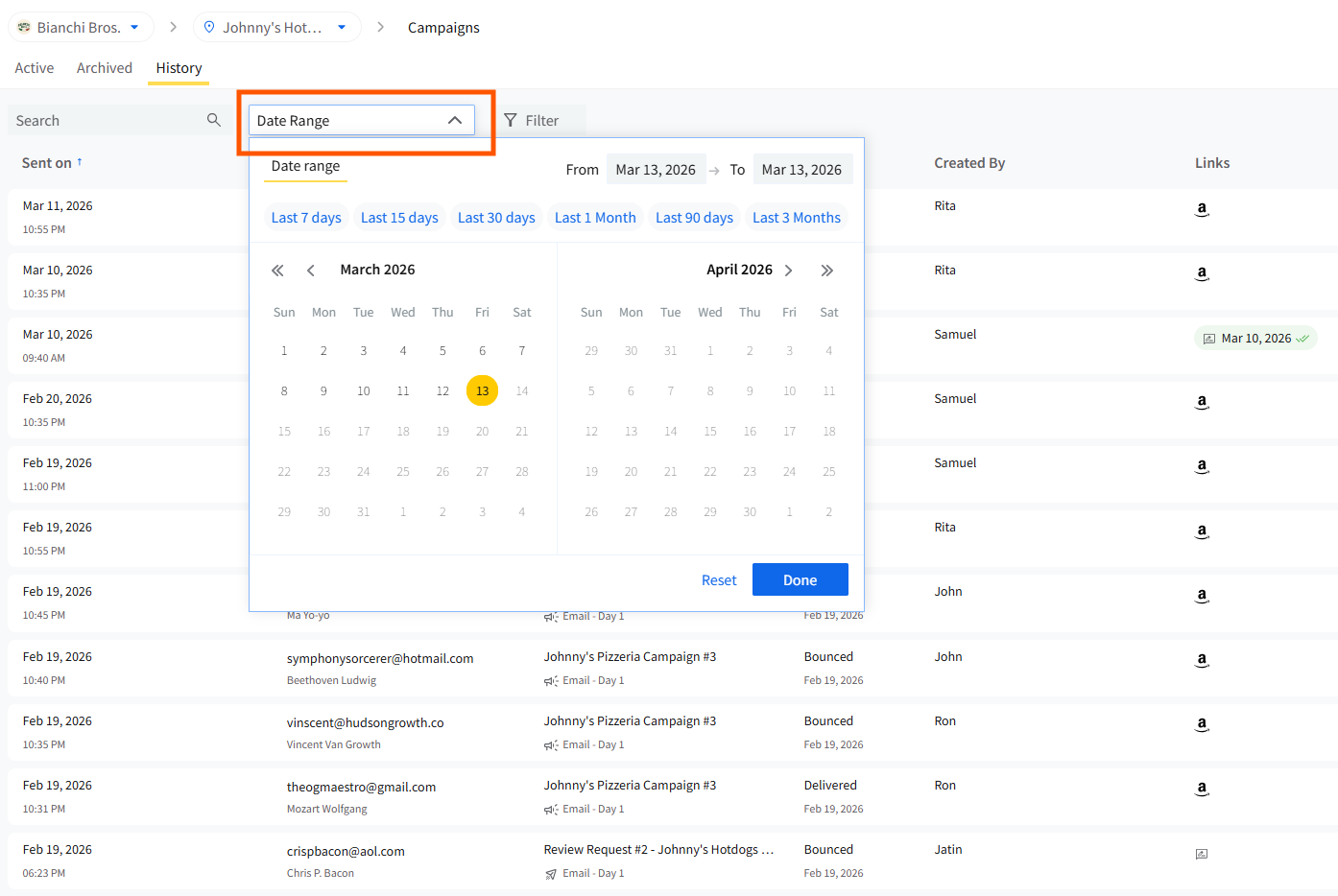
Task: Open Amazon link for Feb 20 row
Action: [1202, 402]
